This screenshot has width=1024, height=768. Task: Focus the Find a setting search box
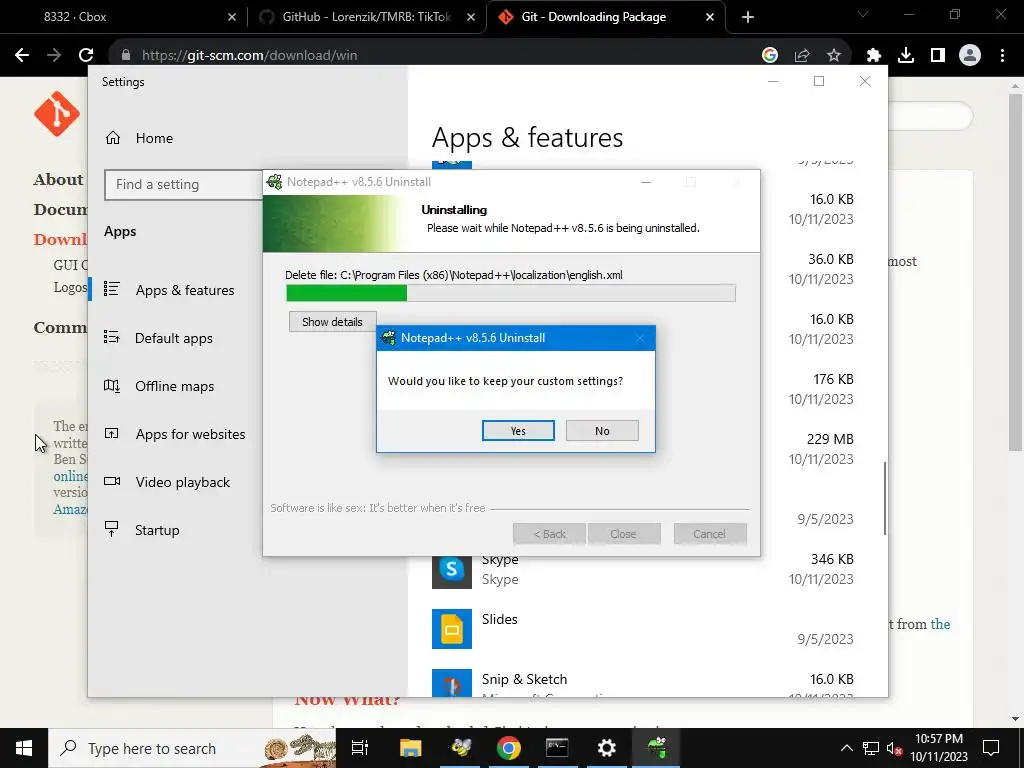[x=184, y=185]
